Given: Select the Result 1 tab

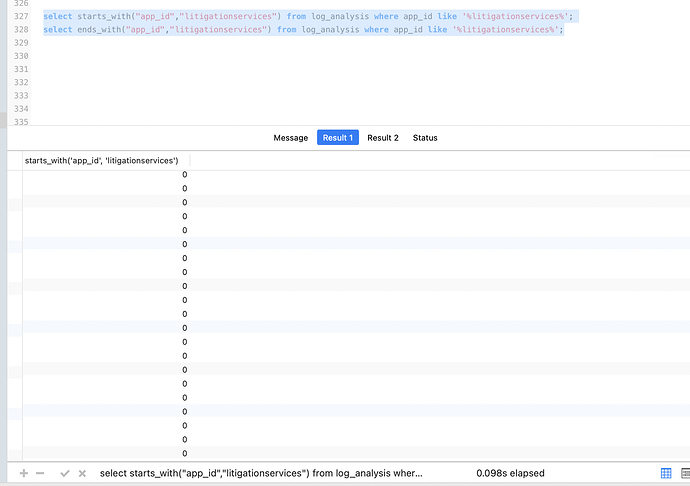Looking at the screenshot, I should tap(337, 138).
